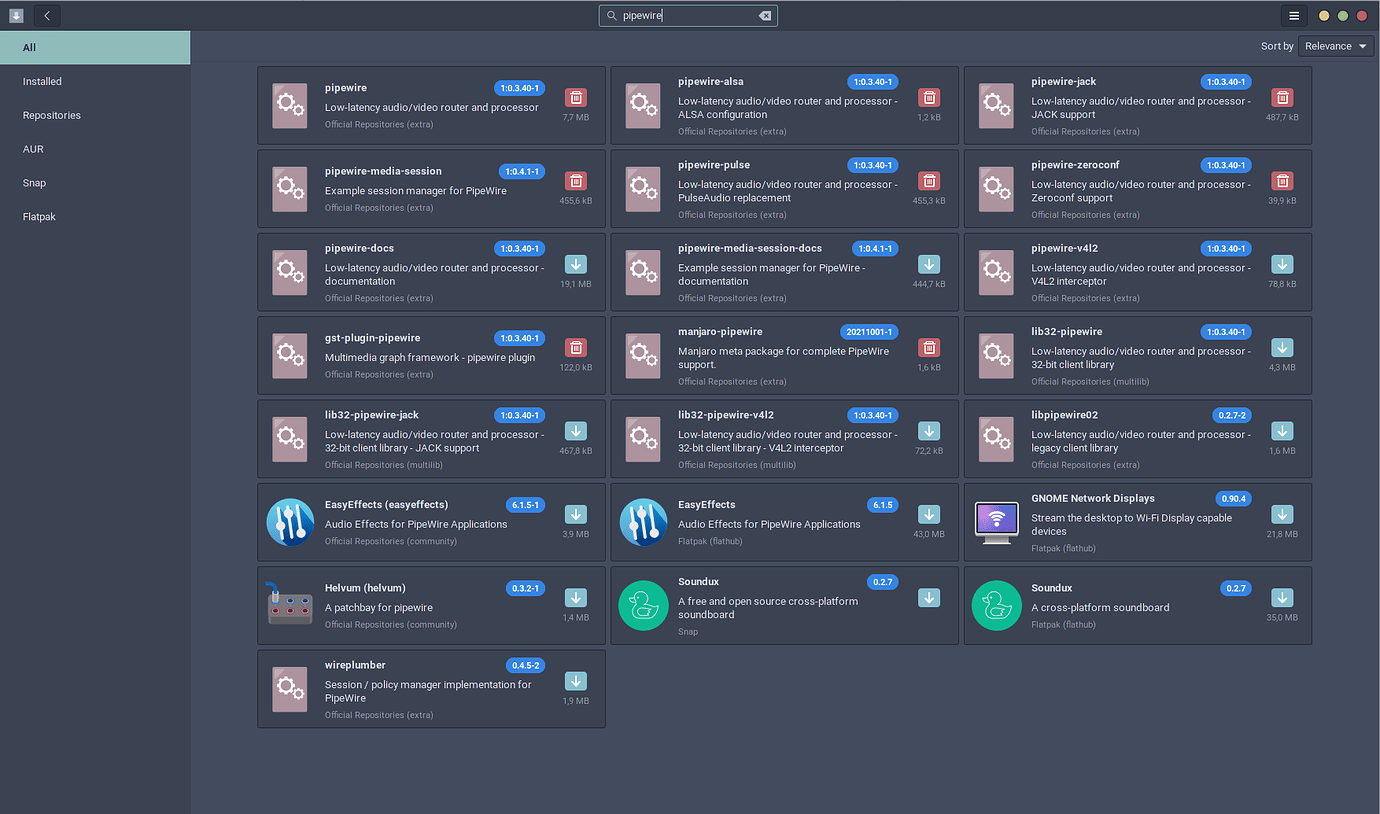Select the All category in sidebar

95,47
